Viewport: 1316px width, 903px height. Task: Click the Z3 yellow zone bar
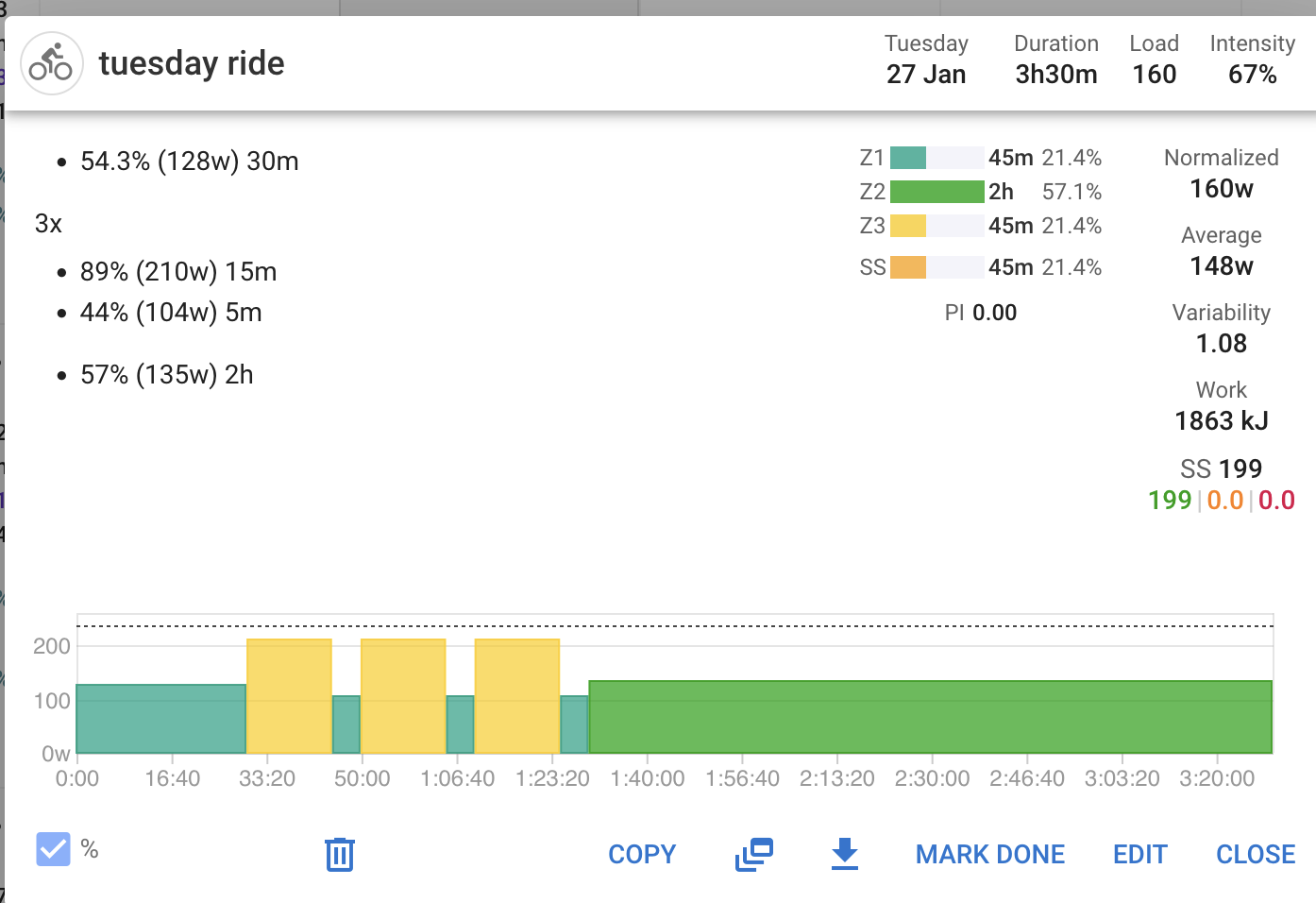point(908,226)
